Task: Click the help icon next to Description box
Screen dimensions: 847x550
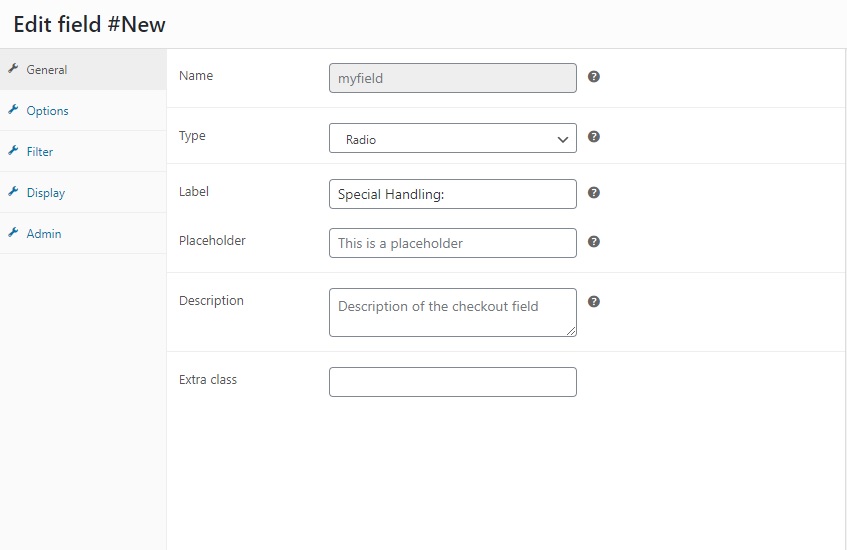Action: click(594, 301)
